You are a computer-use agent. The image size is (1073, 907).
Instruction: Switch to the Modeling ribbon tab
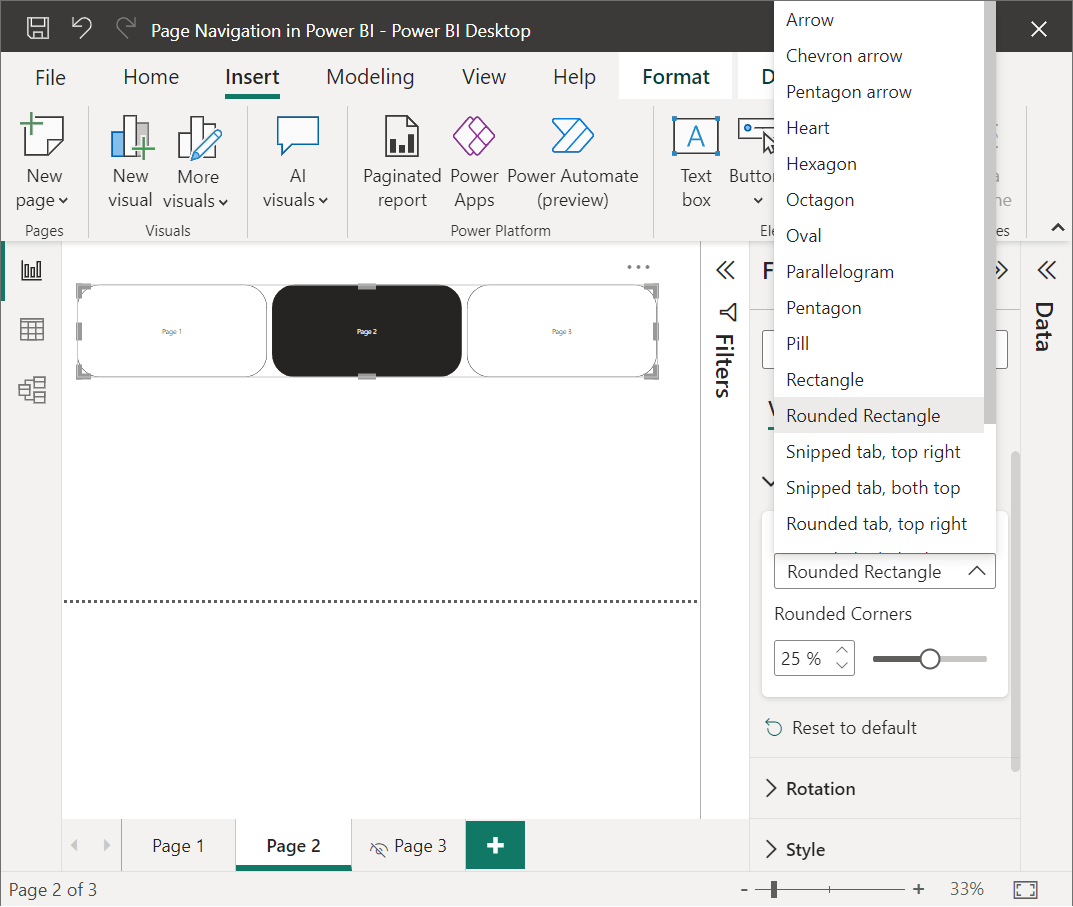370,77
